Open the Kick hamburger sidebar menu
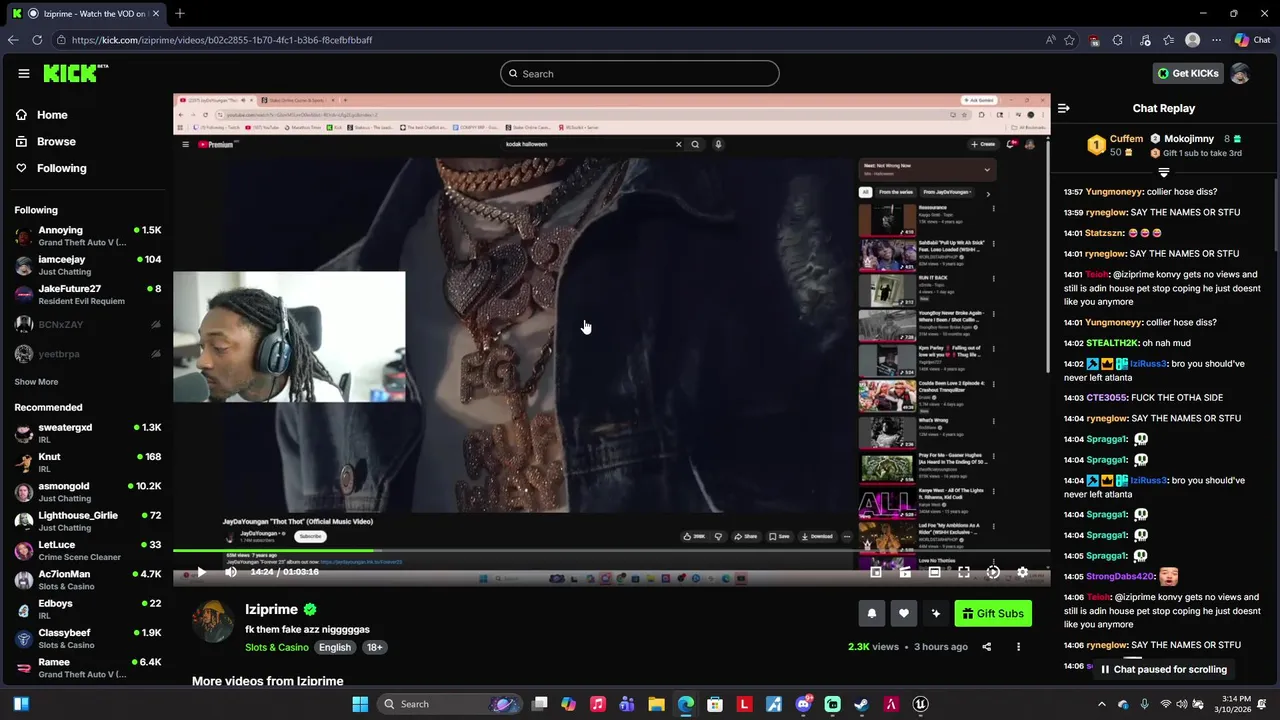 point(23,73)
